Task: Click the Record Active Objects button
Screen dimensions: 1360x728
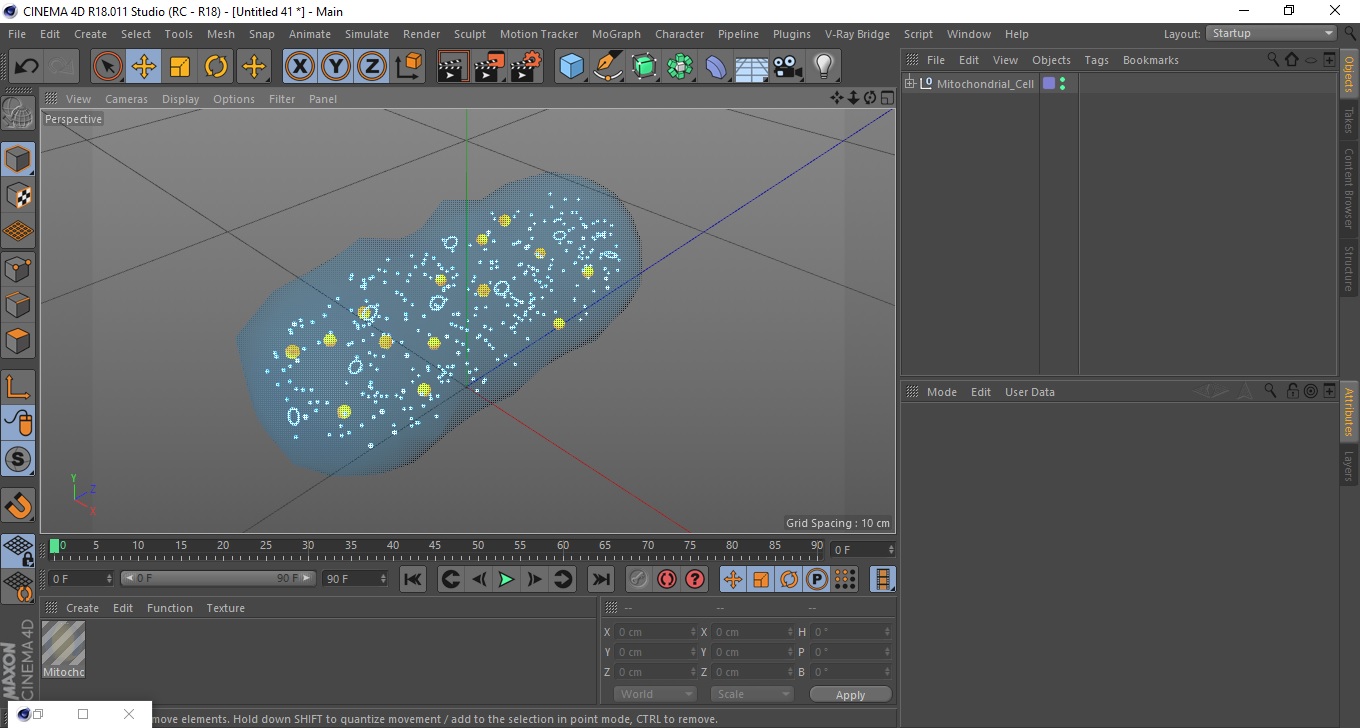Action: (639, 579)
